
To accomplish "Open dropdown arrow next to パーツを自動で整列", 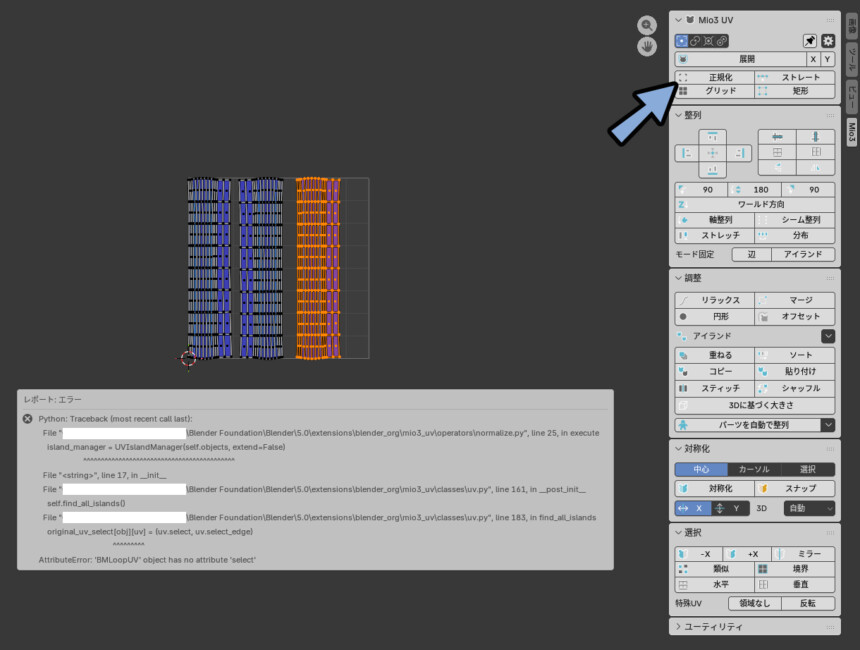I will click(x=827, y=425).
